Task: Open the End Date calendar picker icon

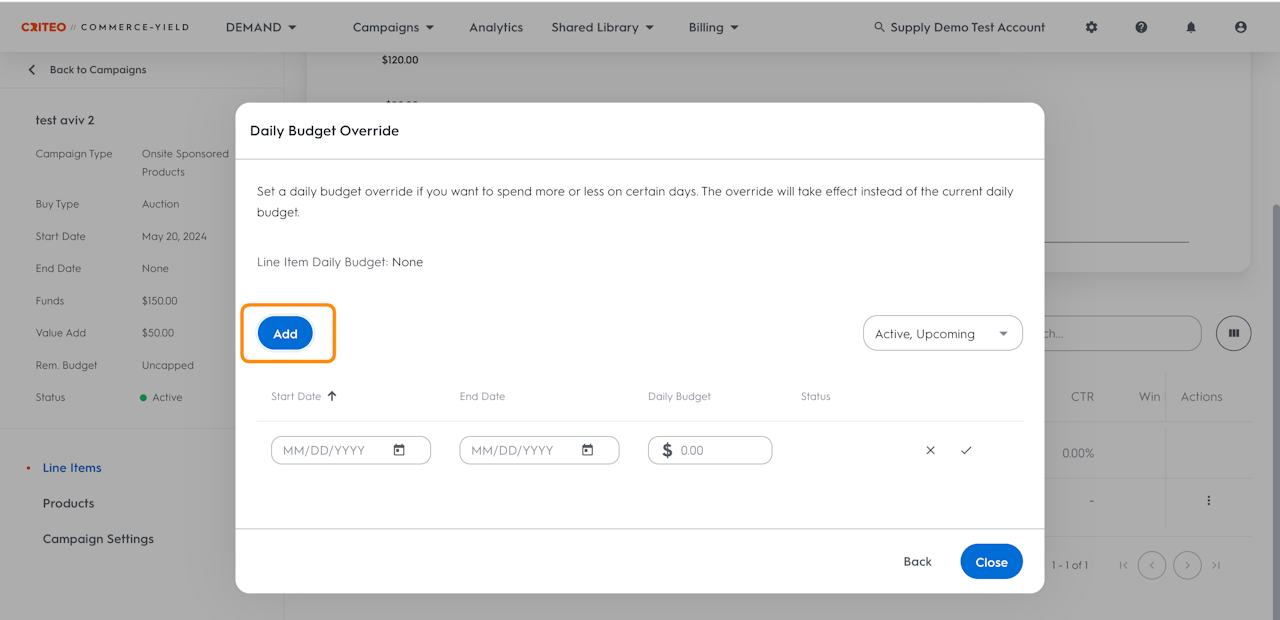Action: coord(587,450)
